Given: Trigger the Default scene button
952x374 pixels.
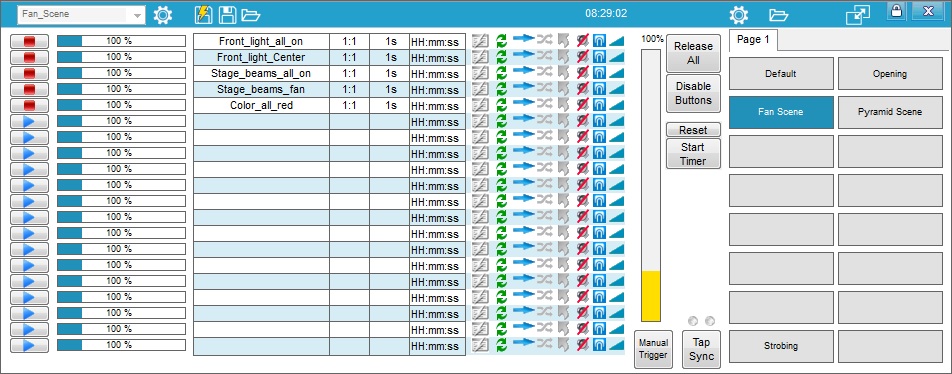Looking at the screenshot, I should click(x=781, y=74).
